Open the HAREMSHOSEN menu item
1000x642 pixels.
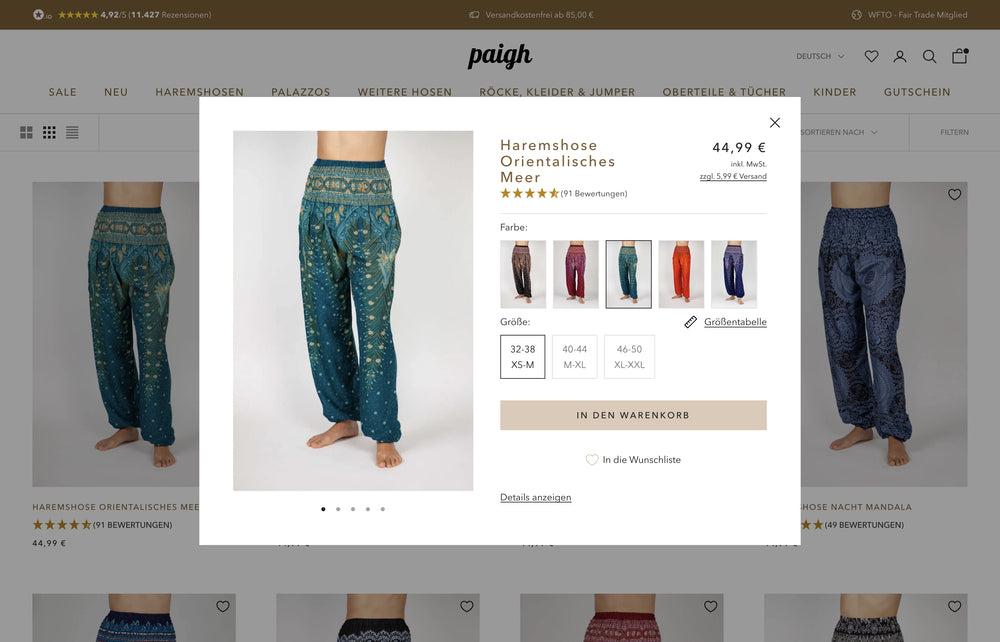(200, 92)
